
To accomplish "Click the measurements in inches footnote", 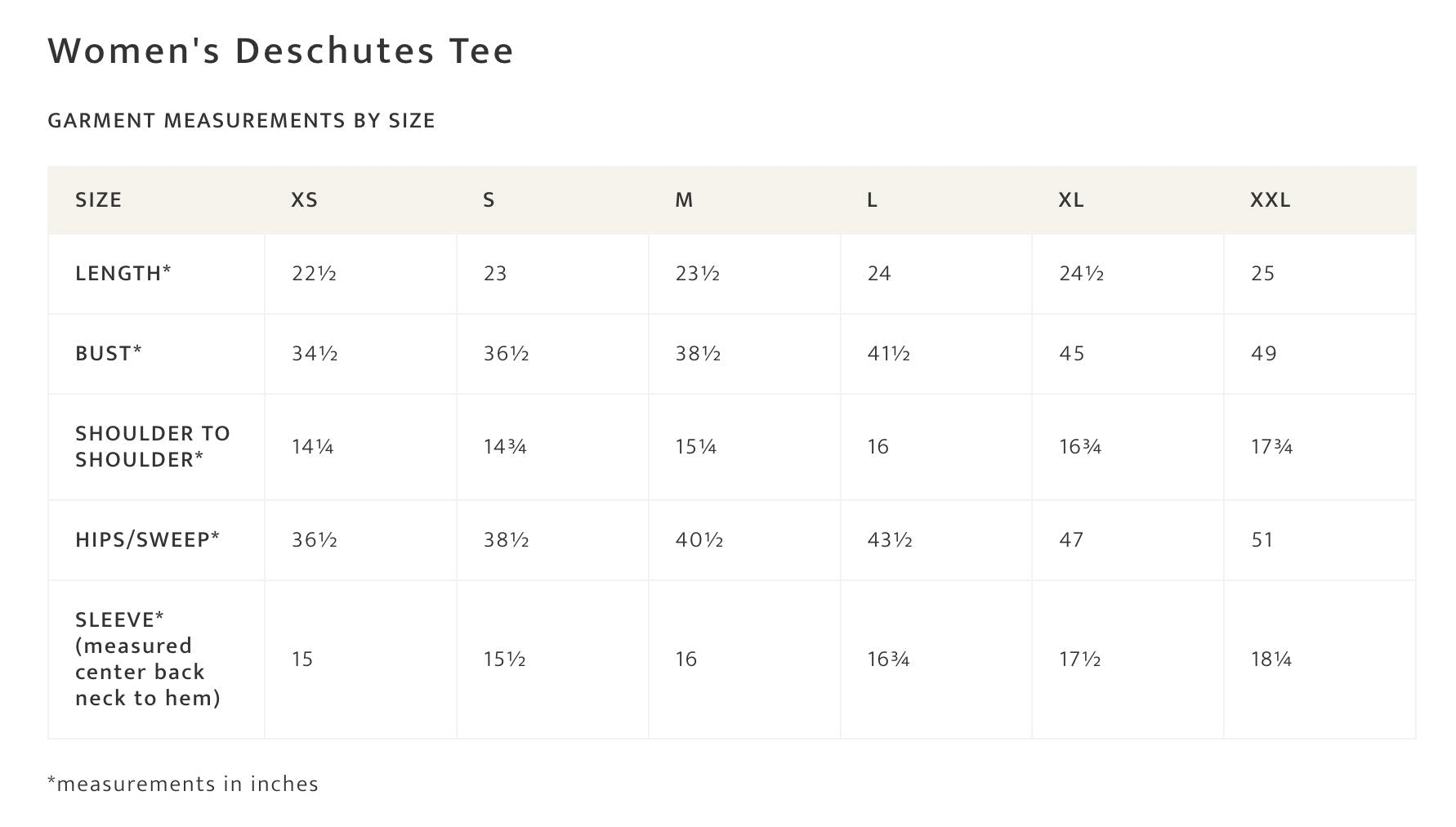I will point(183,785).
